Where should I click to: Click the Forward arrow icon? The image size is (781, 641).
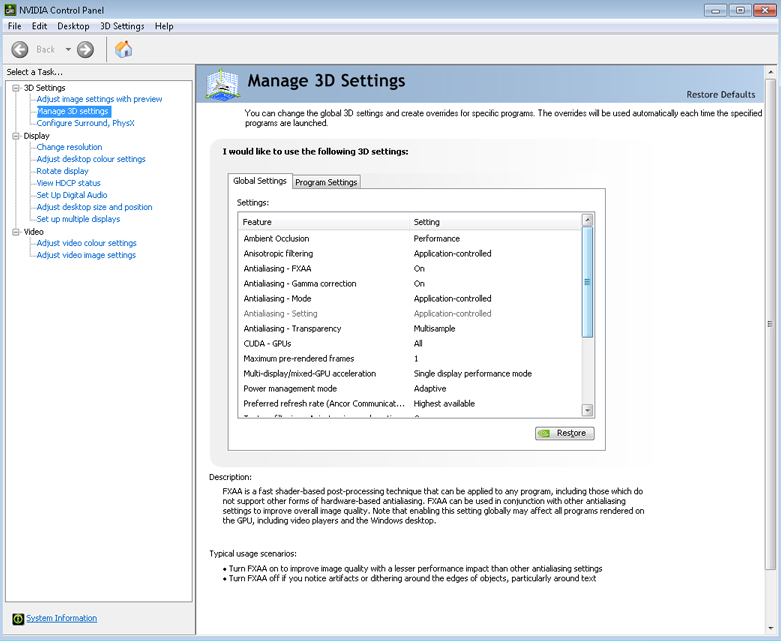click(85, 49)
